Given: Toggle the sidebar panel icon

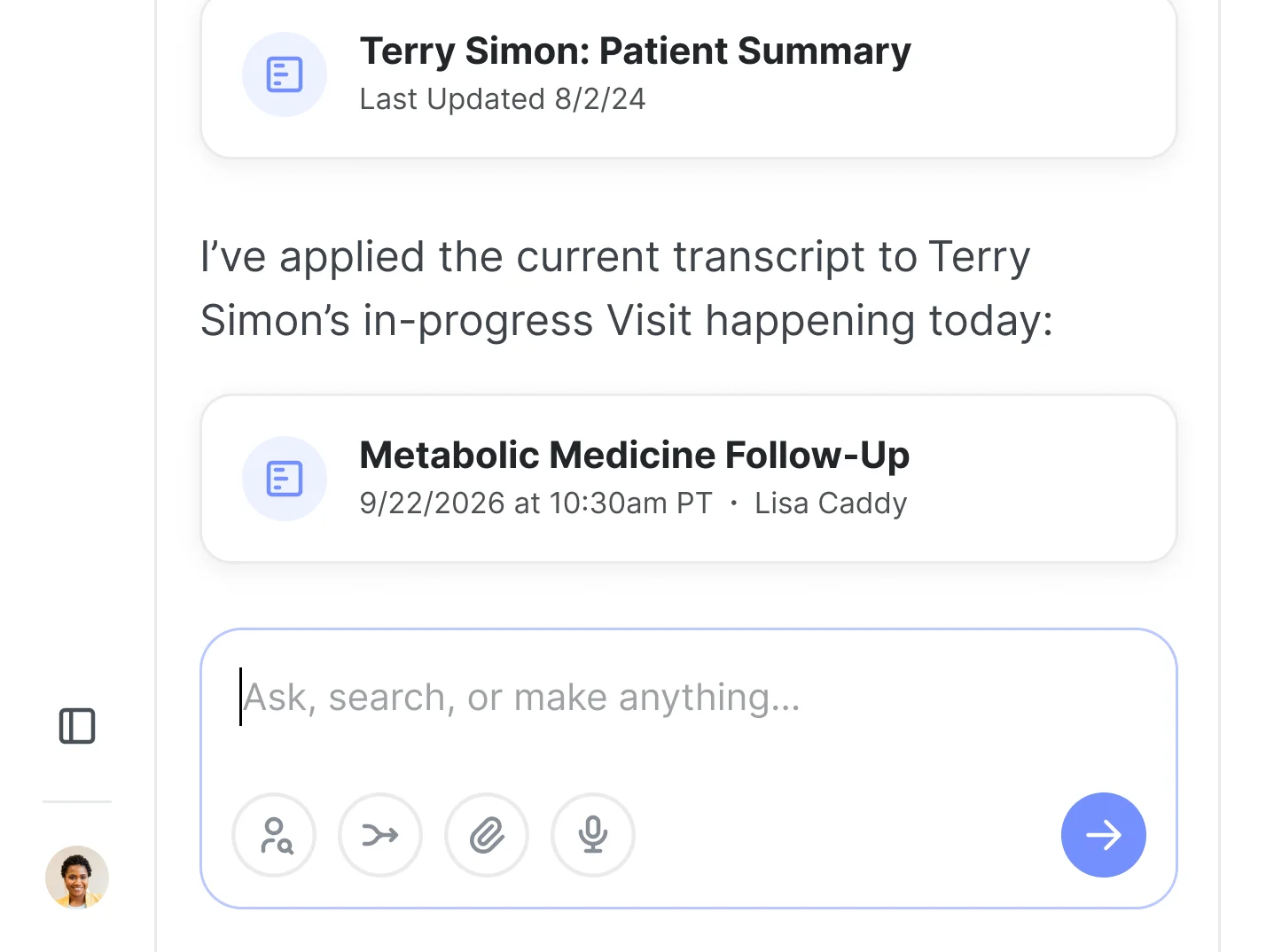Looking at the screenshot, I should point(77,726).
